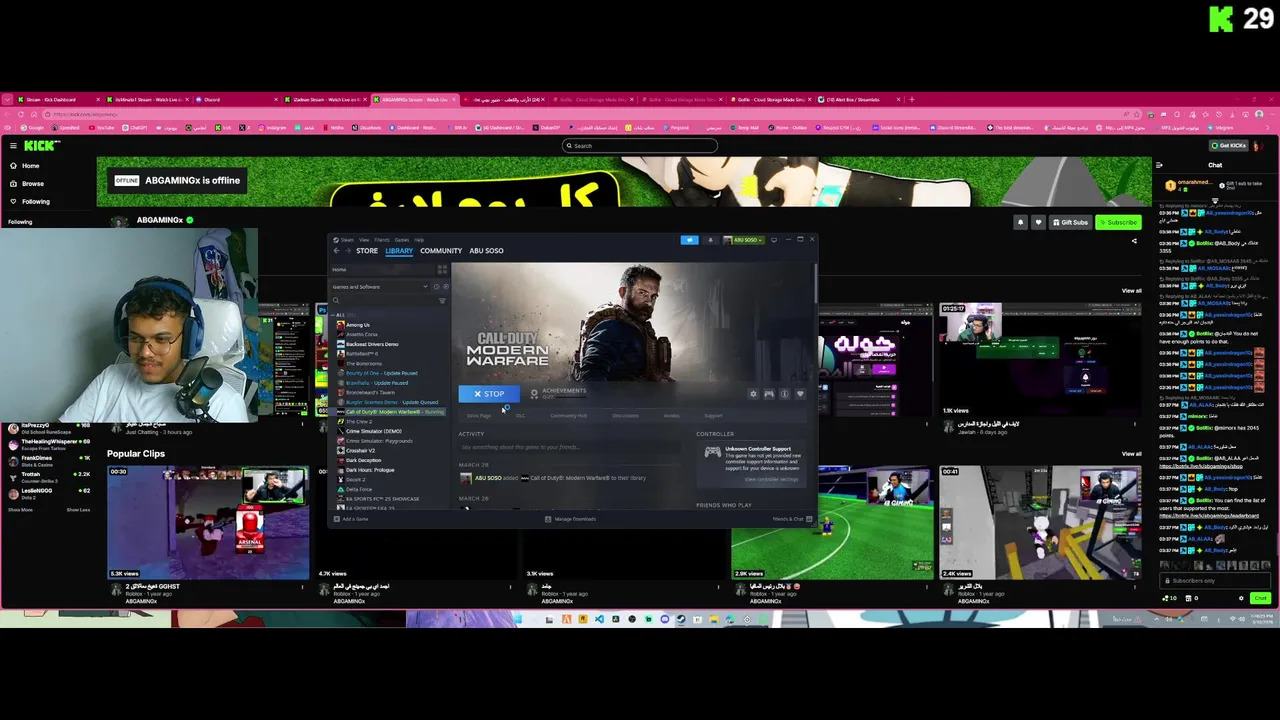Open Kick sidebar hamburger menu
The width and height of the screenshot is (1280, 720).
click(x=13, y=146)
